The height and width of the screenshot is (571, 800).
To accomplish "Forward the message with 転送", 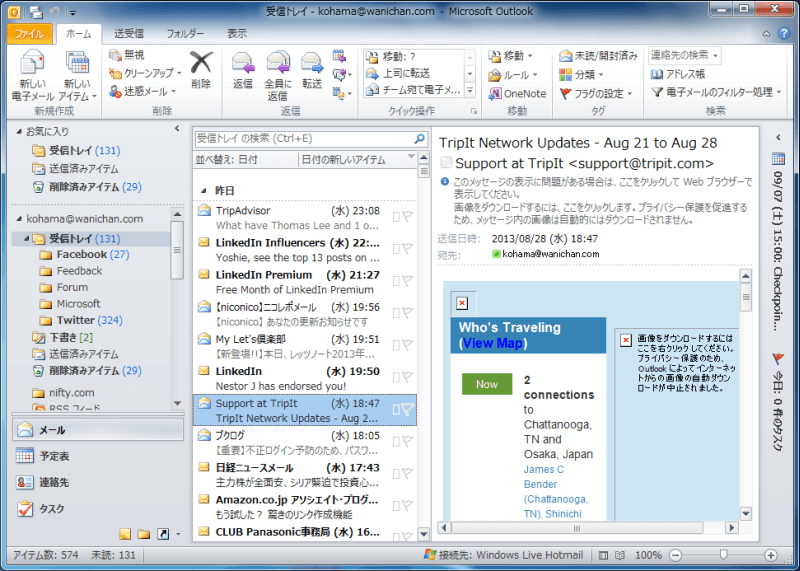I will click(x=312, y=70).
